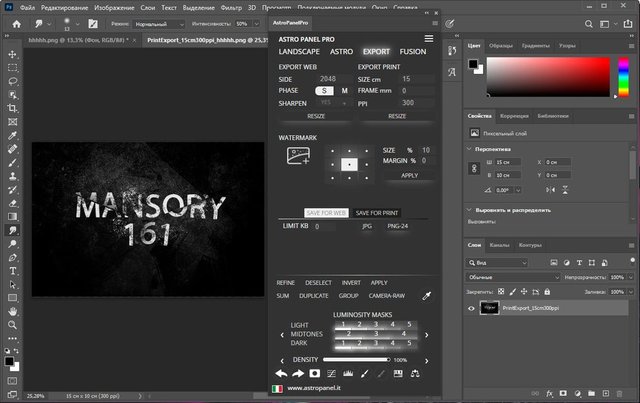
Task: Delete layer using the trash icon
Action: (x=620, y=393)
